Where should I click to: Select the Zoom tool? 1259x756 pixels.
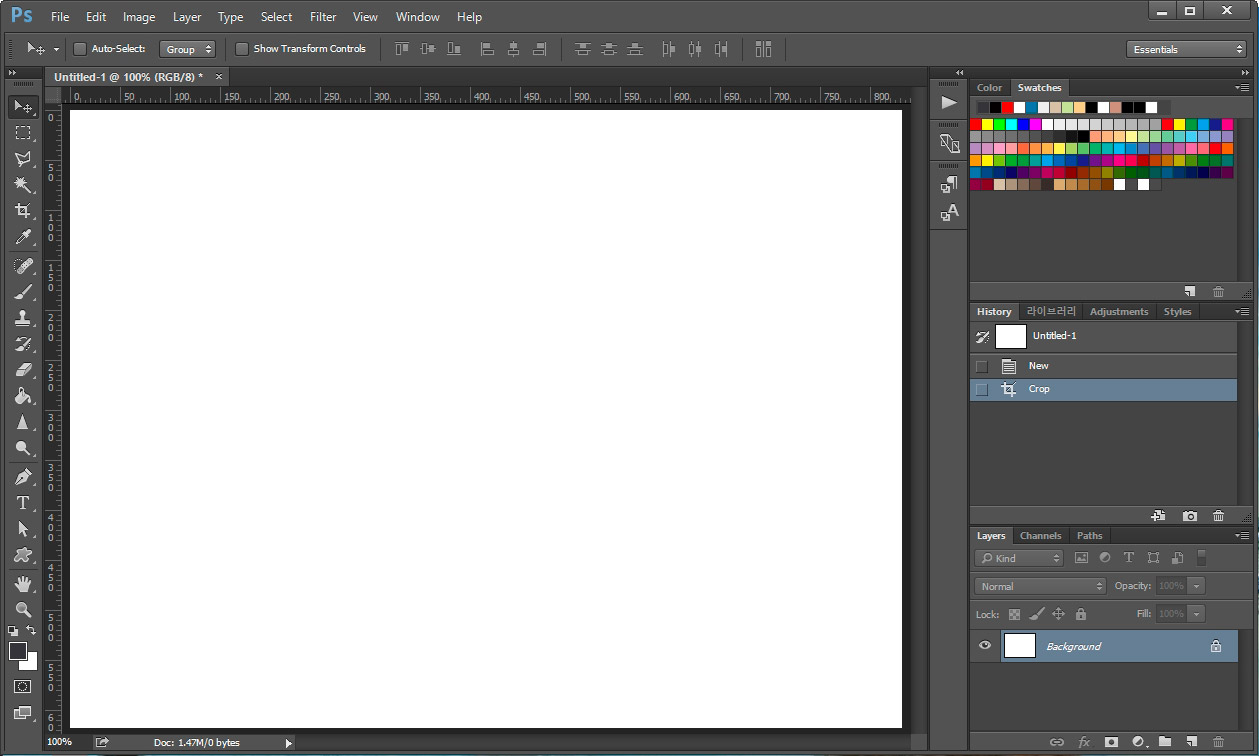(23, 610)
